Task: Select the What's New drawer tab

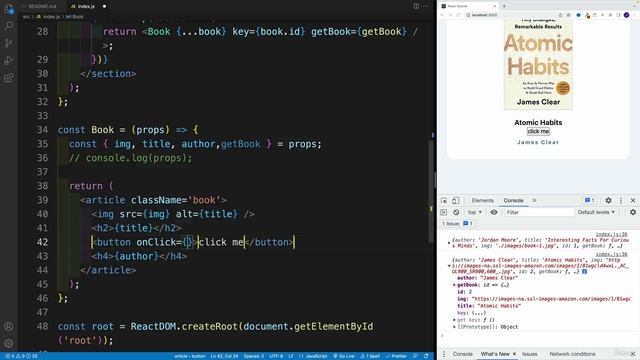Action: pyautogui.click(x=495, y=354)
